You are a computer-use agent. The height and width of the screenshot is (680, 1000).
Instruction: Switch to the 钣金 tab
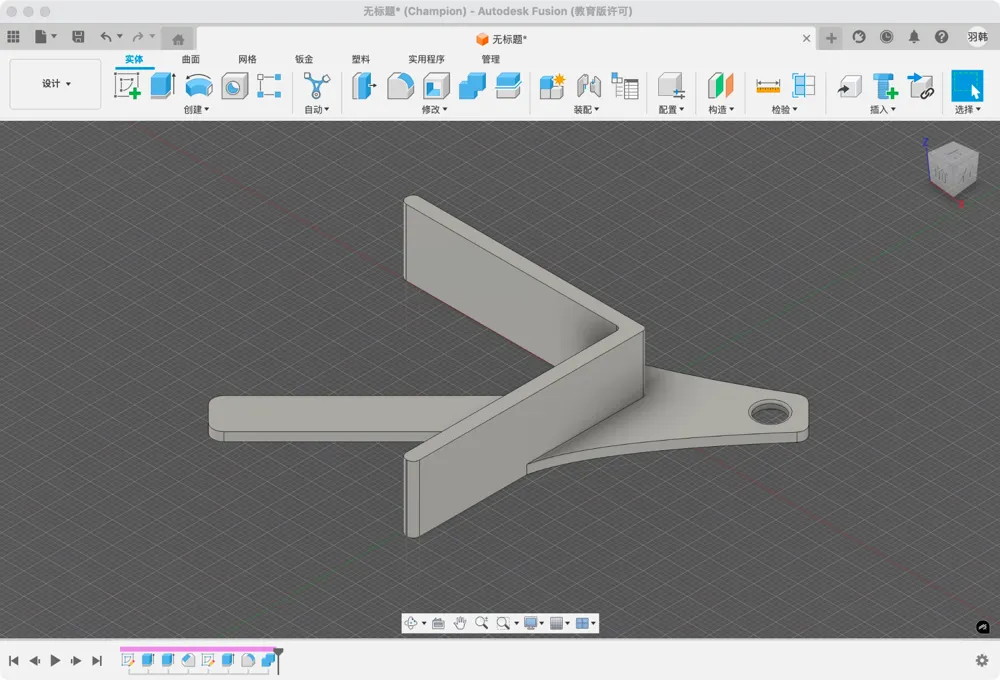304,59
